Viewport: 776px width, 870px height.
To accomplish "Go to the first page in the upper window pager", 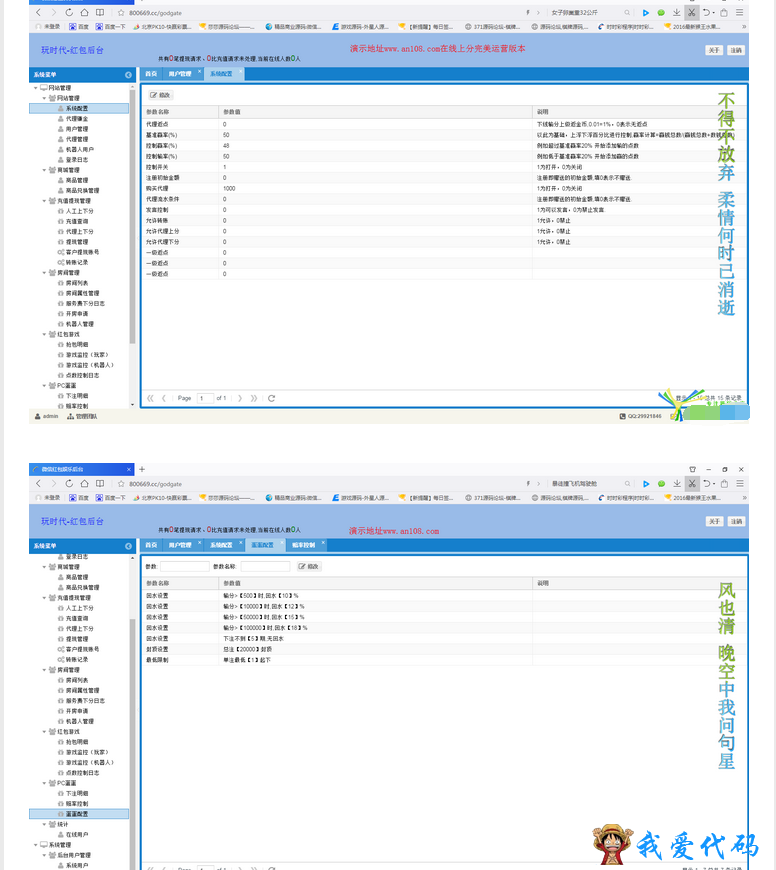I will 150,398.
